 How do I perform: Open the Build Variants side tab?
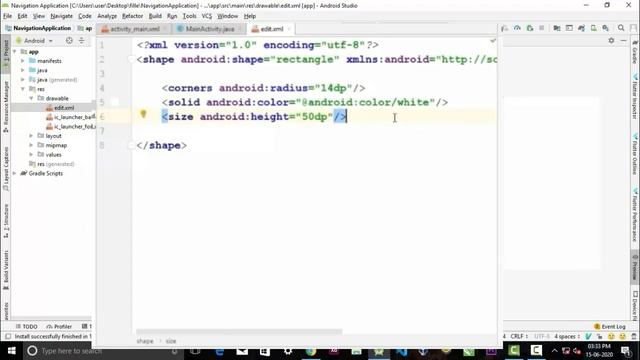pyautogui.click(x=6, y=270)
